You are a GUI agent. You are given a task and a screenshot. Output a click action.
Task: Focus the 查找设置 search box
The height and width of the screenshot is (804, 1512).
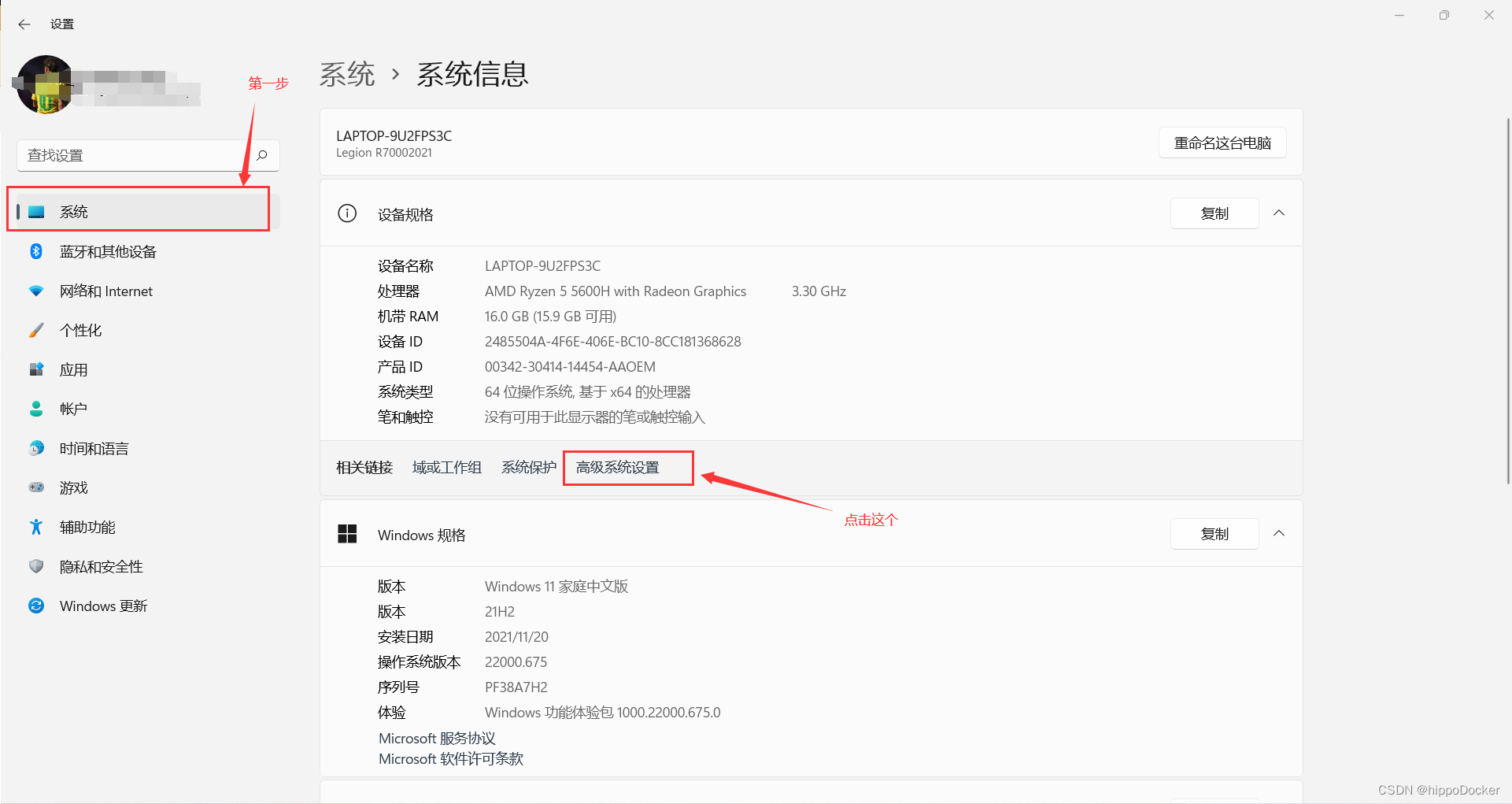click(148, 155)
